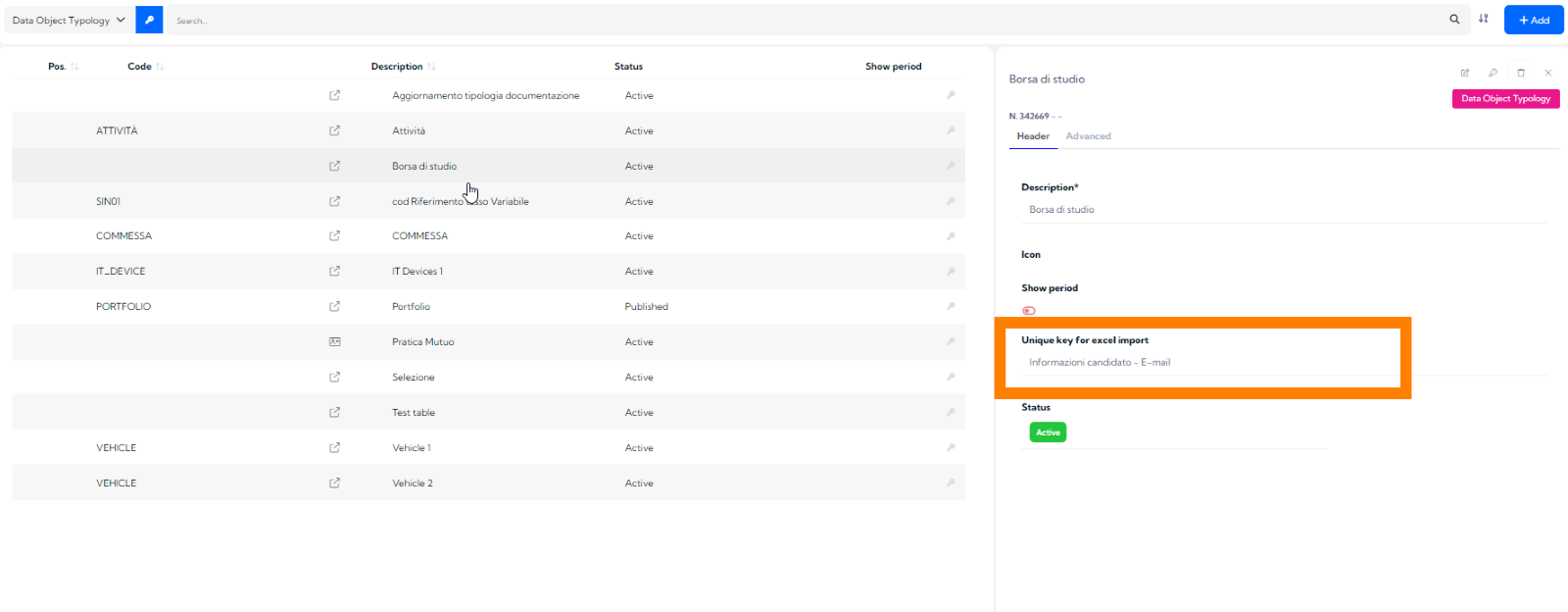The image size is (1568, 612).
Task: Select the Vehicle 1 description
Action: coord(412,447)
